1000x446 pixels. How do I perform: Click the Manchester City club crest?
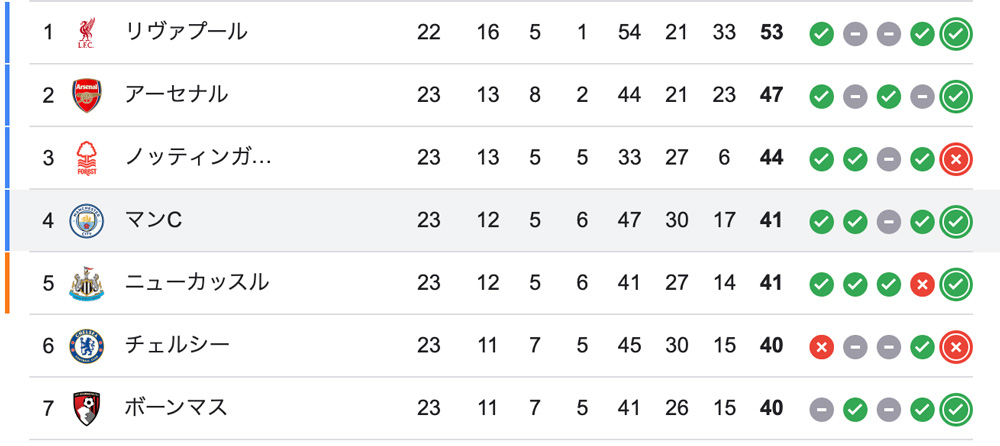point(86,221)
